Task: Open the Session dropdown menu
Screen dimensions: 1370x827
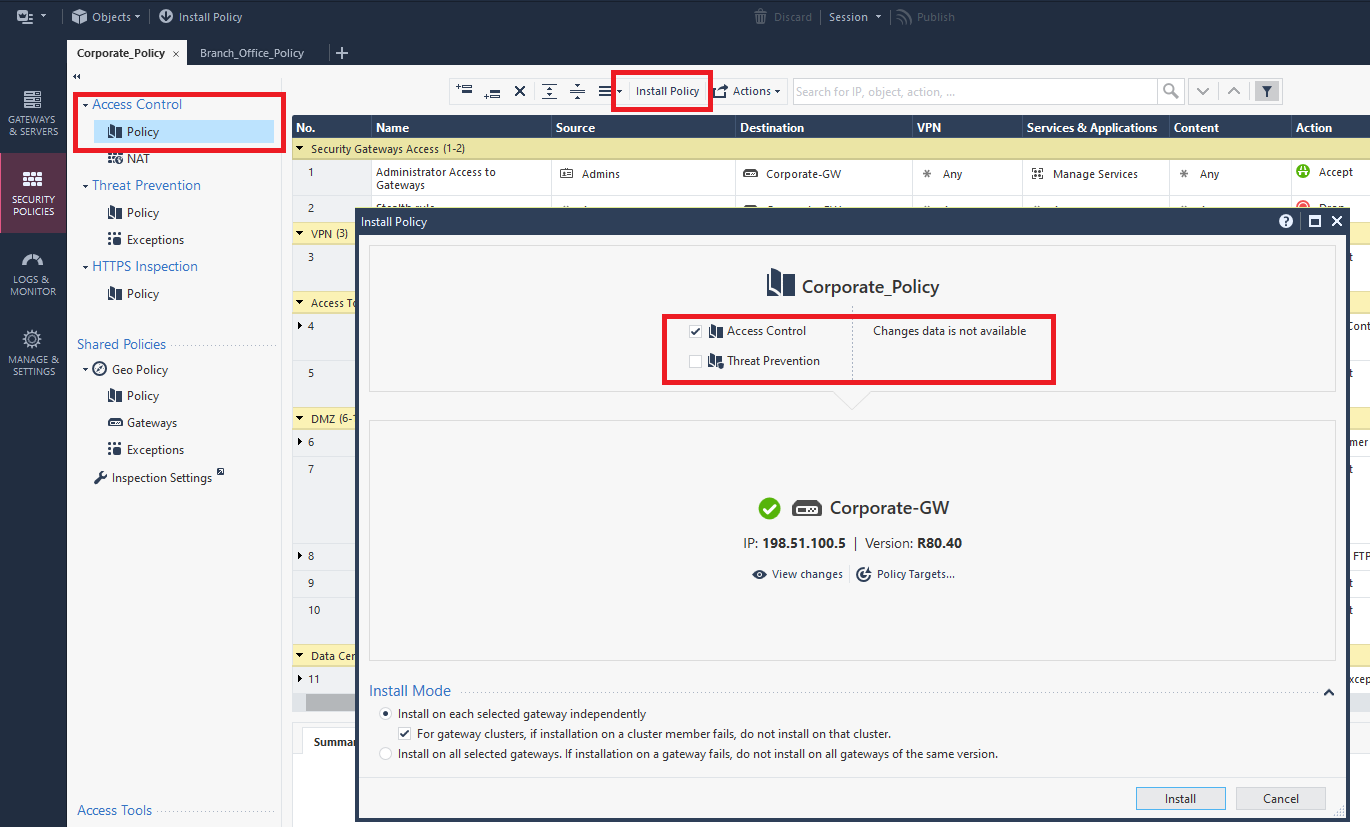Action: coord(855,17)
